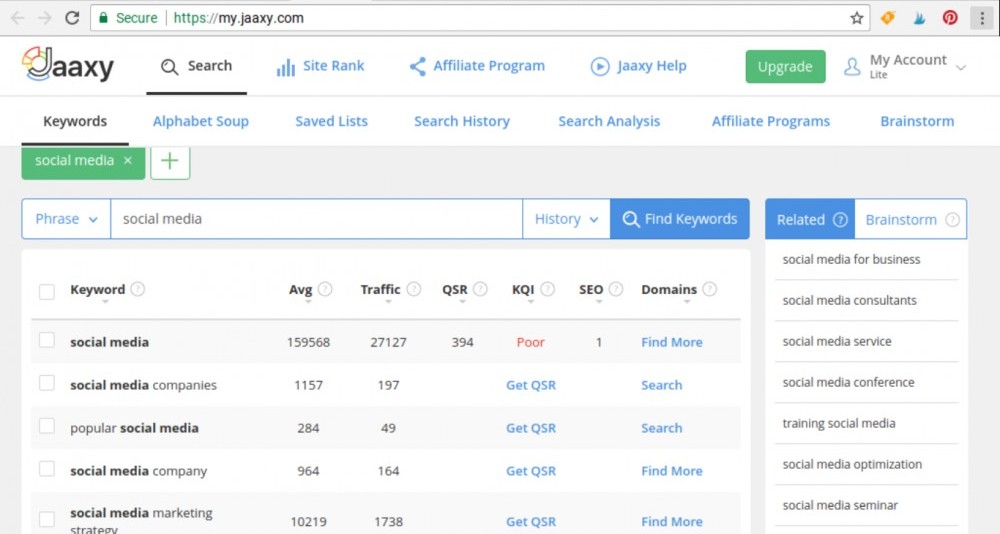Go back with the browser back arrow
Screen dimensions: 1000x534
17,18
